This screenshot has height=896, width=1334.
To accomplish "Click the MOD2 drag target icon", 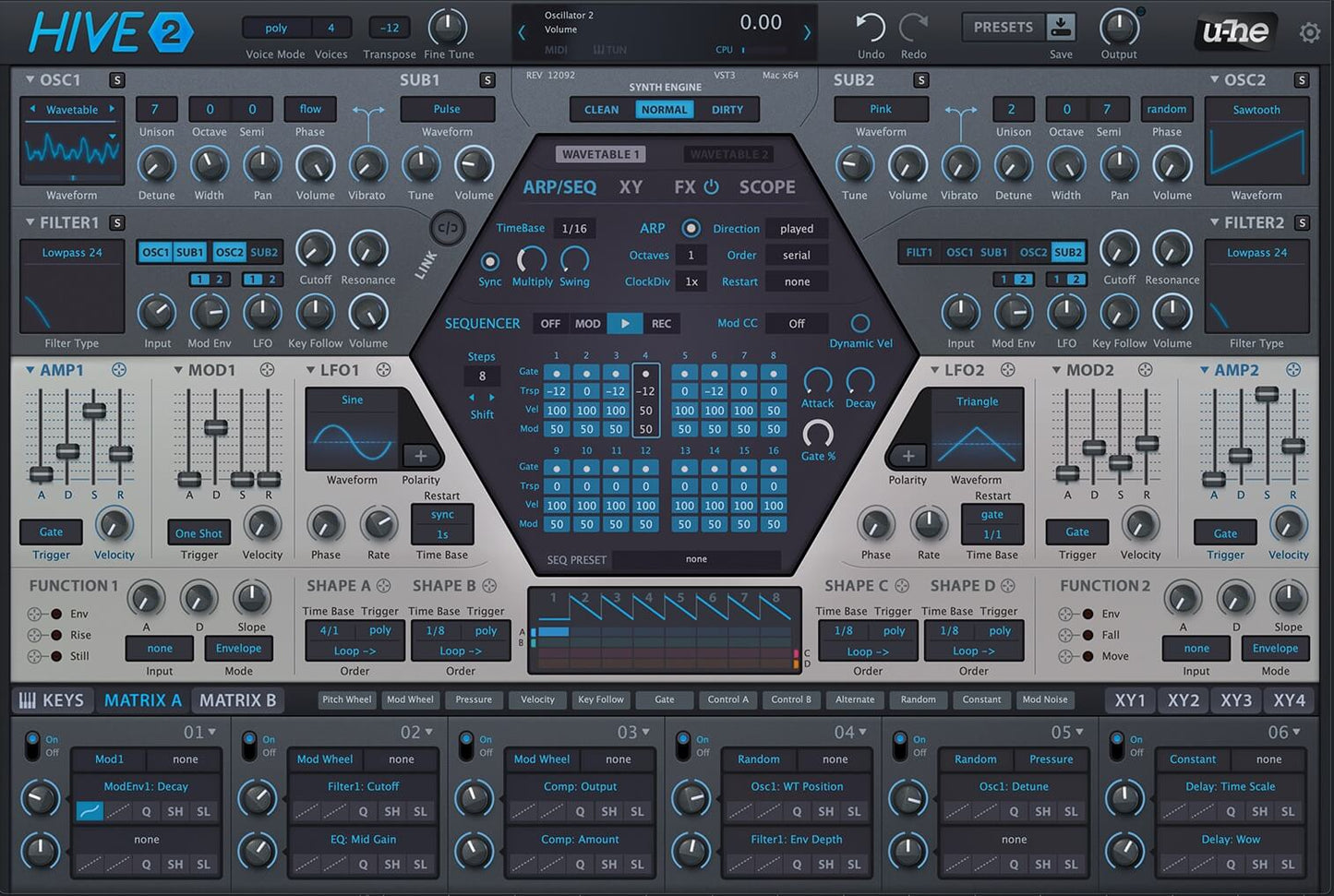I will coord(1145,370).
